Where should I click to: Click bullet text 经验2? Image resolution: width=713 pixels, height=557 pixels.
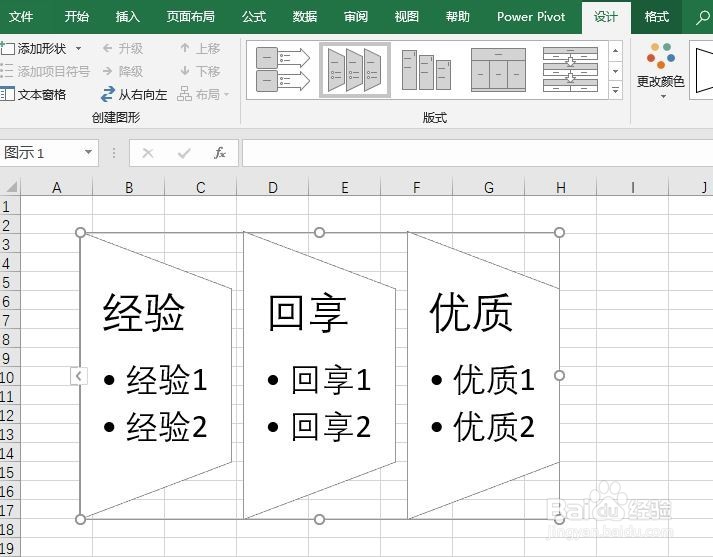167,427
